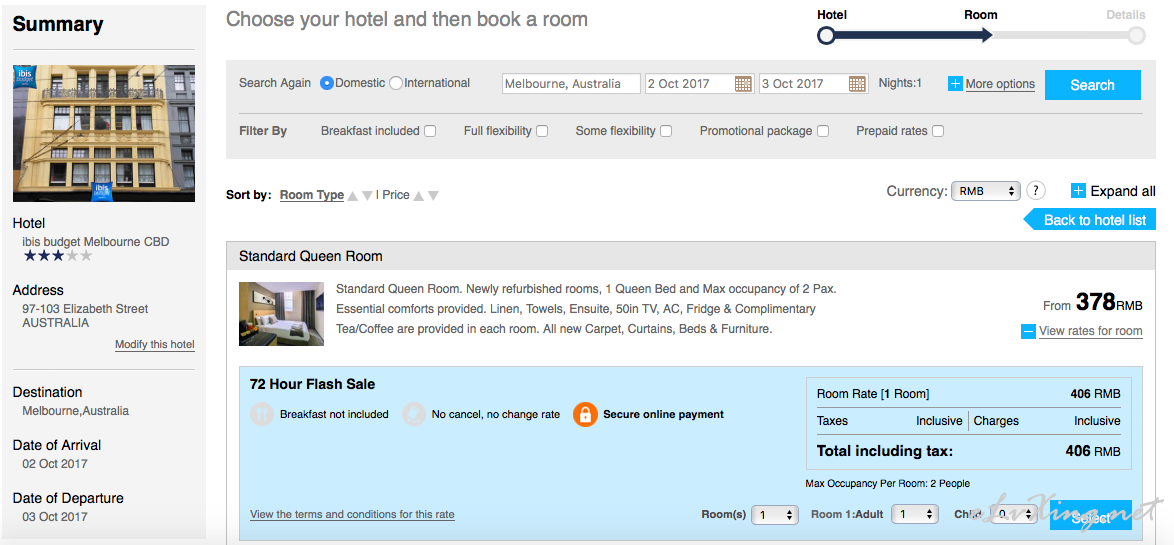Tick the Full flexibility checkbox

(x=542, y=131)
